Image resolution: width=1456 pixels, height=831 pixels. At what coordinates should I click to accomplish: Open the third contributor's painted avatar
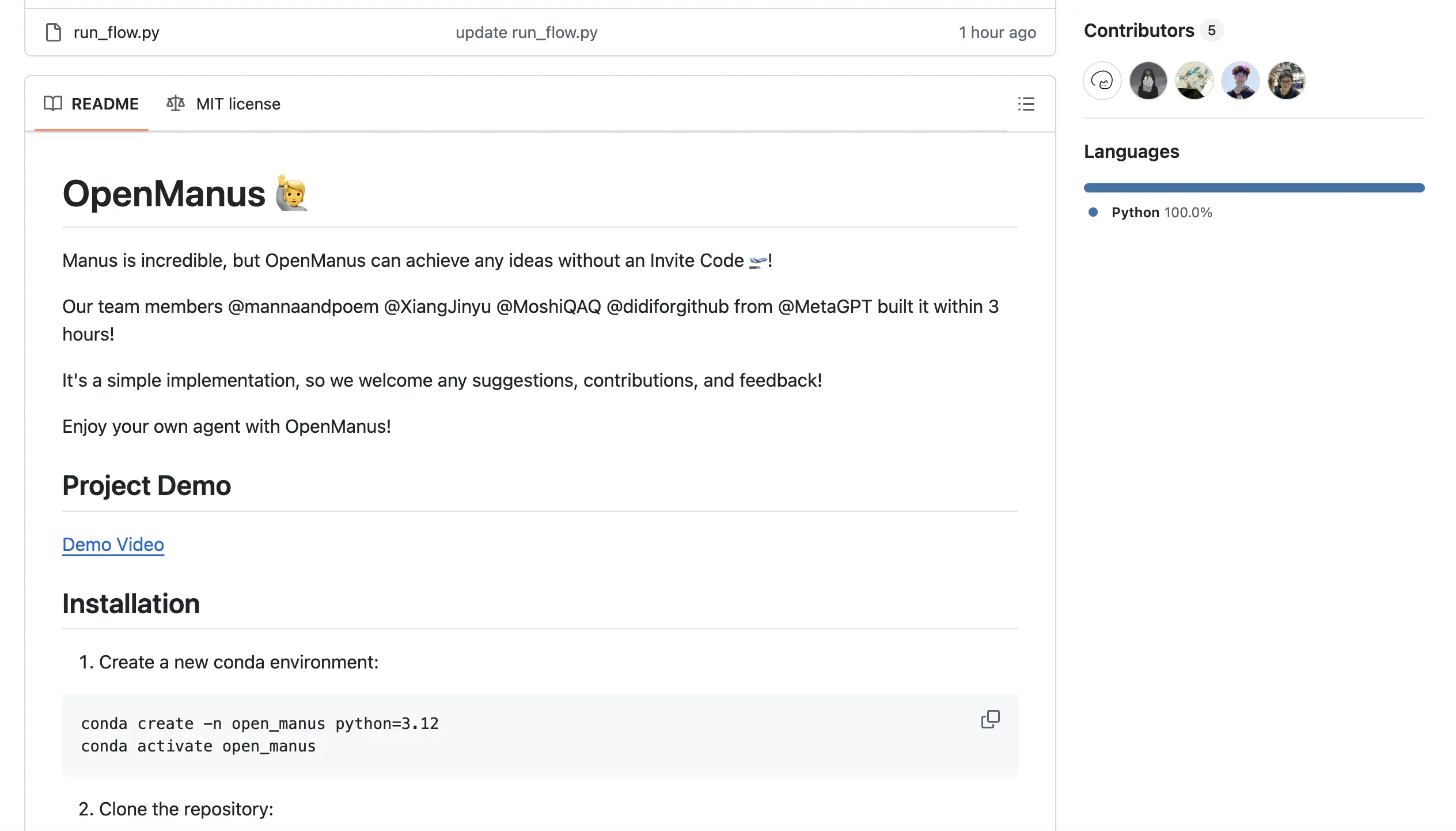click(1194, 81)
